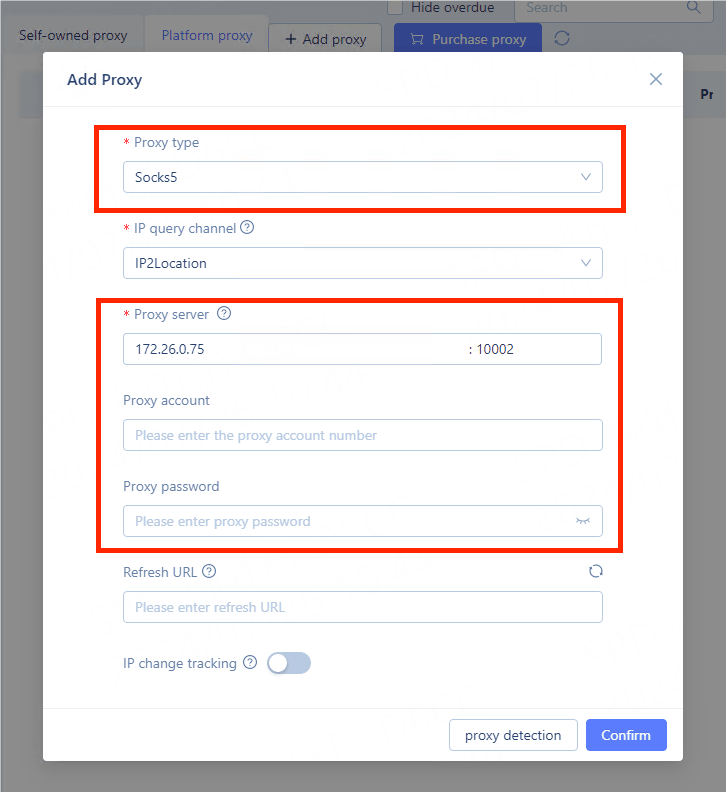The width and height of the screenshot is (726, 792).
Task: Click the refresh icon above Refresh URL field
Action: (x=596, y=571)
